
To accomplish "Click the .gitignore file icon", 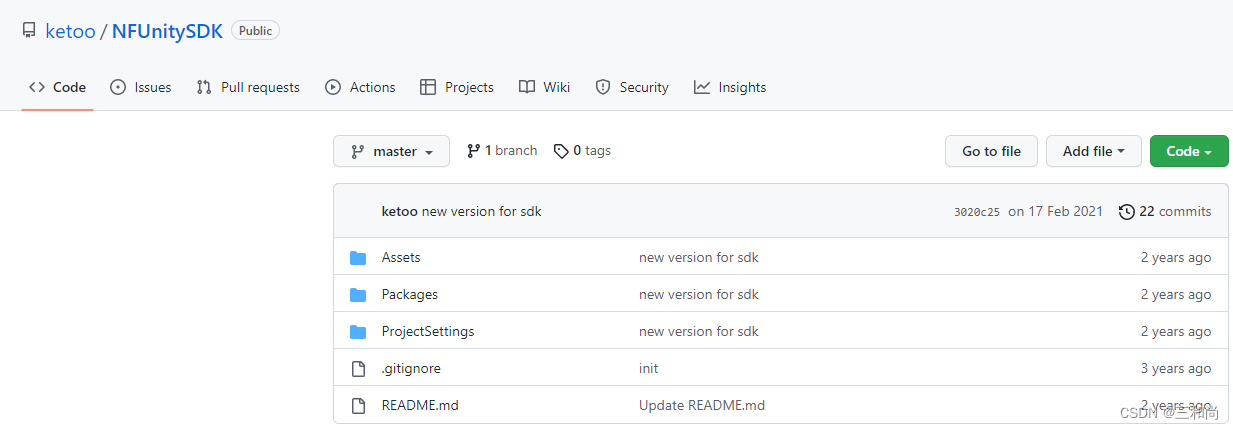I will tap(358, 368).
